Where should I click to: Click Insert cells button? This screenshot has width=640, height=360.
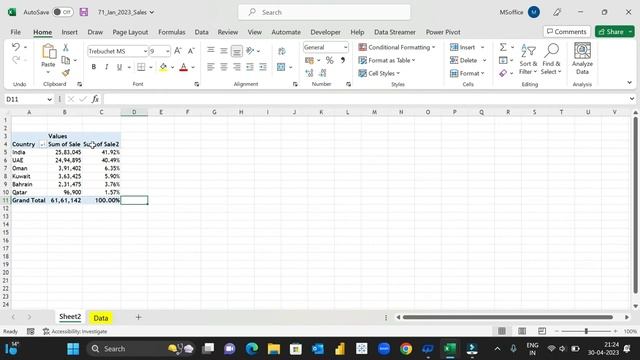click(463, 47)
